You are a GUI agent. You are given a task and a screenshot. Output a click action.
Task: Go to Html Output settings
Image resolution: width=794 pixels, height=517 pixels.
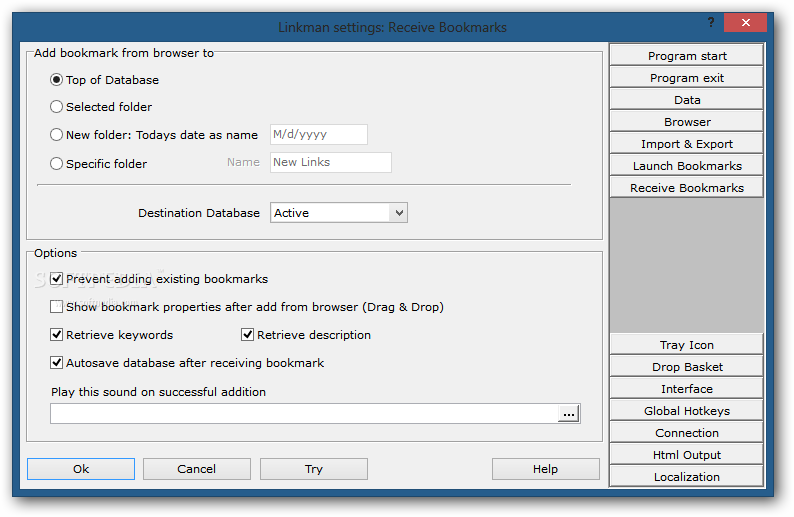[x=687, y=455]
